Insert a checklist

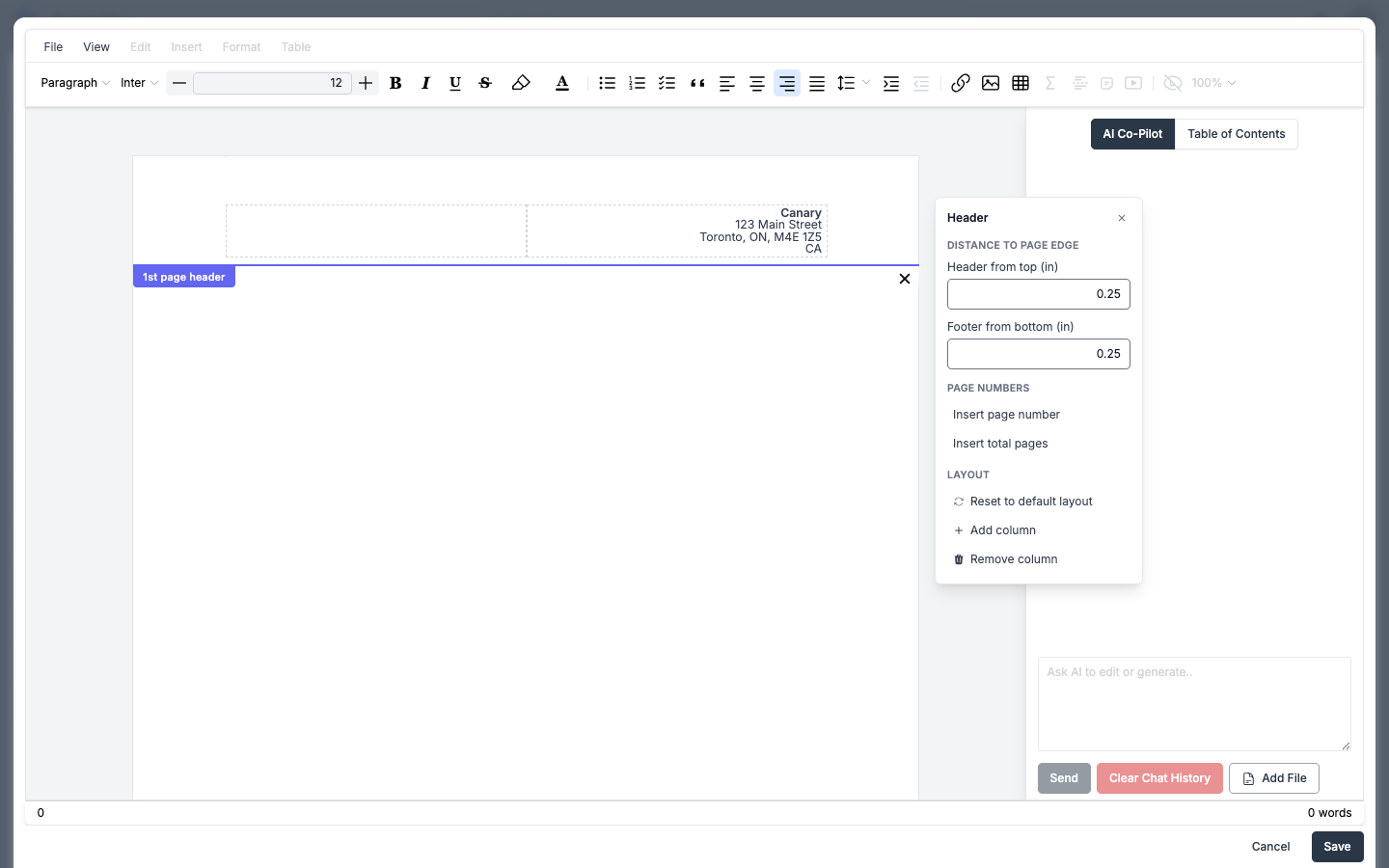pyautogui.click(x=667, y=83)
